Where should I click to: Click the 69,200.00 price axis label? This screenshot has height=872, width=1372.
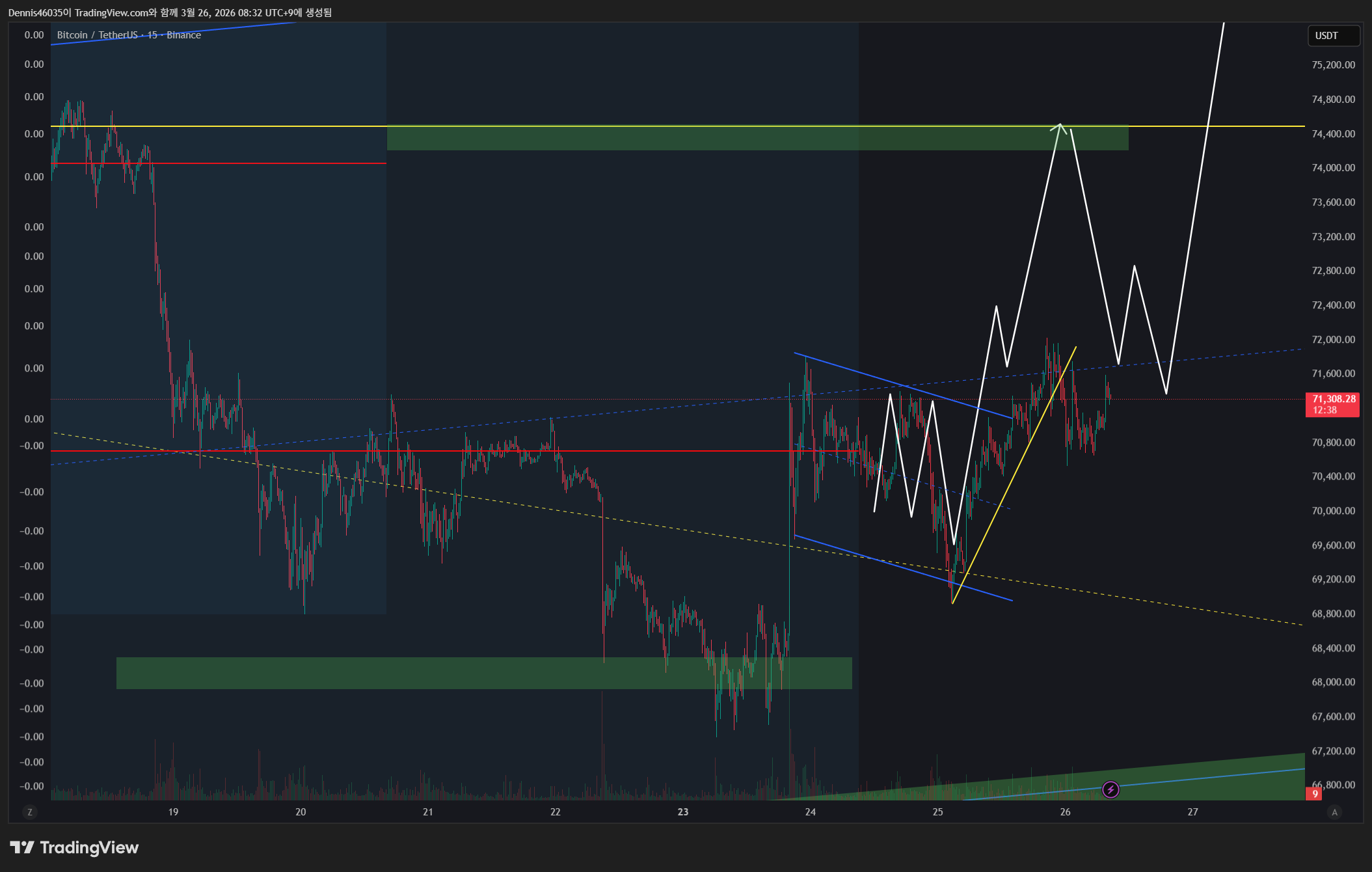click(x=1333, y=579)
